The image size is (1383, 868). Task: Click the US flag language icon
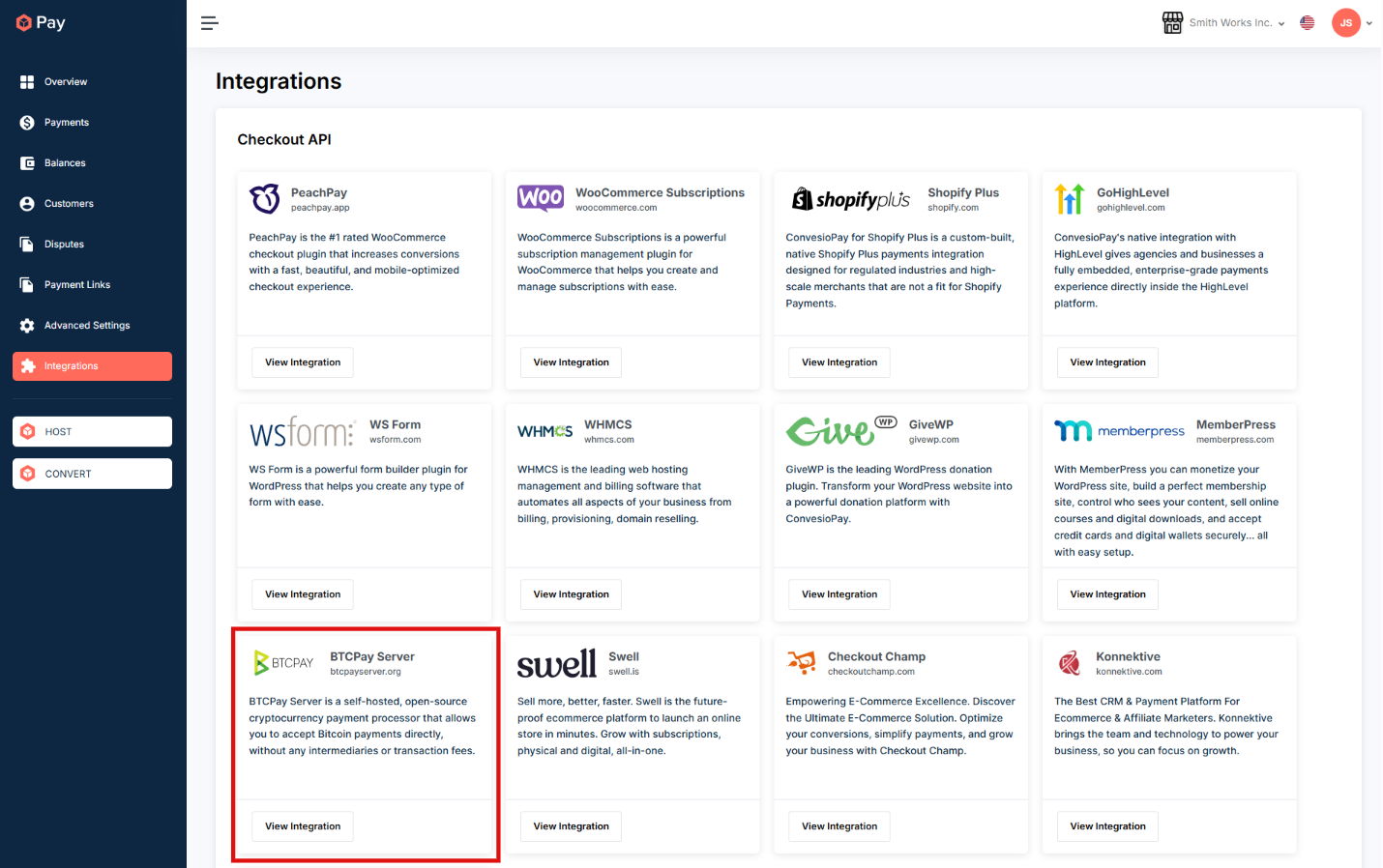click(x=1307, y=23)
